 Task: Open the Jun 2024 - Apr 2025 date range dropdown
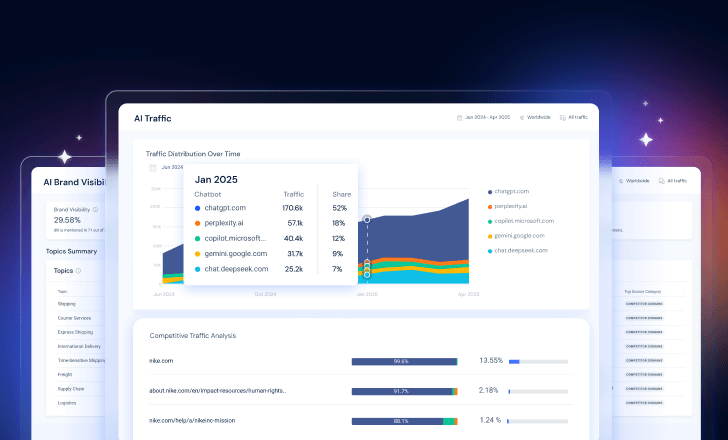point(487,118)
